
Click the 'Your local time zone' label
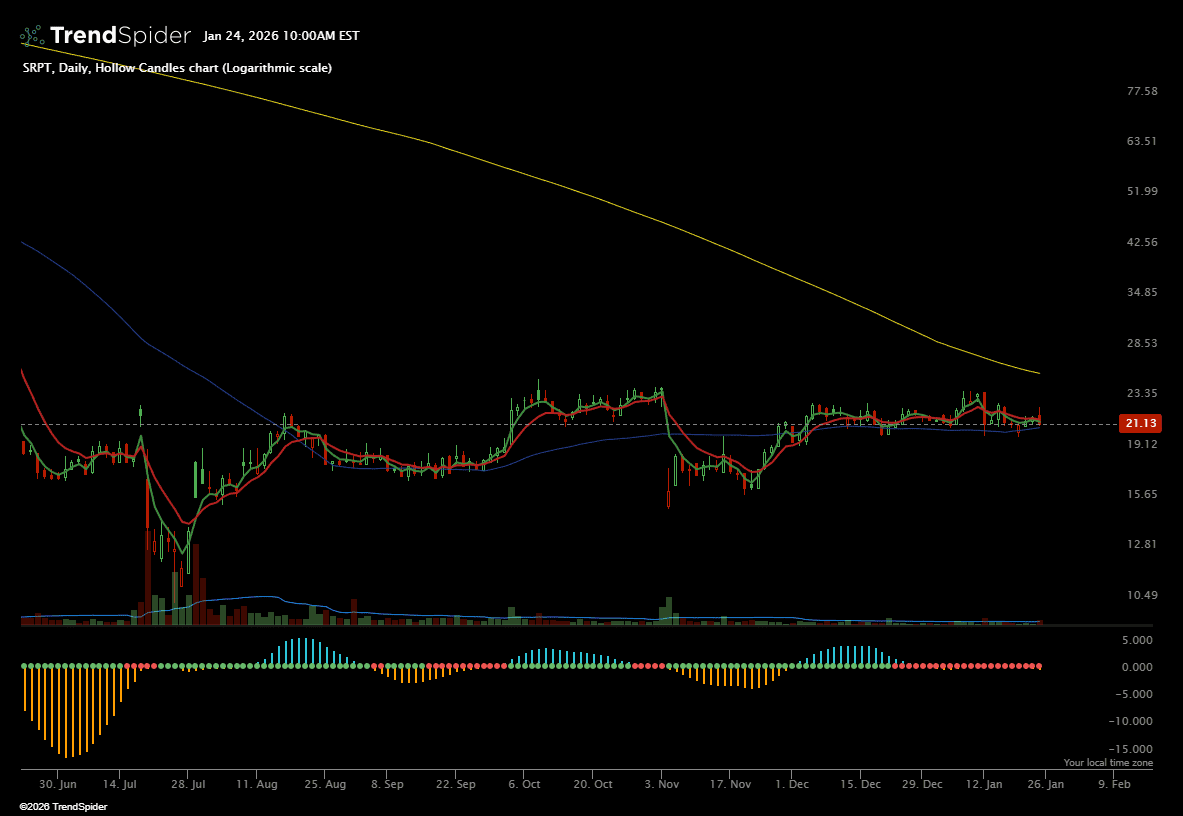tap(1108, 763)
